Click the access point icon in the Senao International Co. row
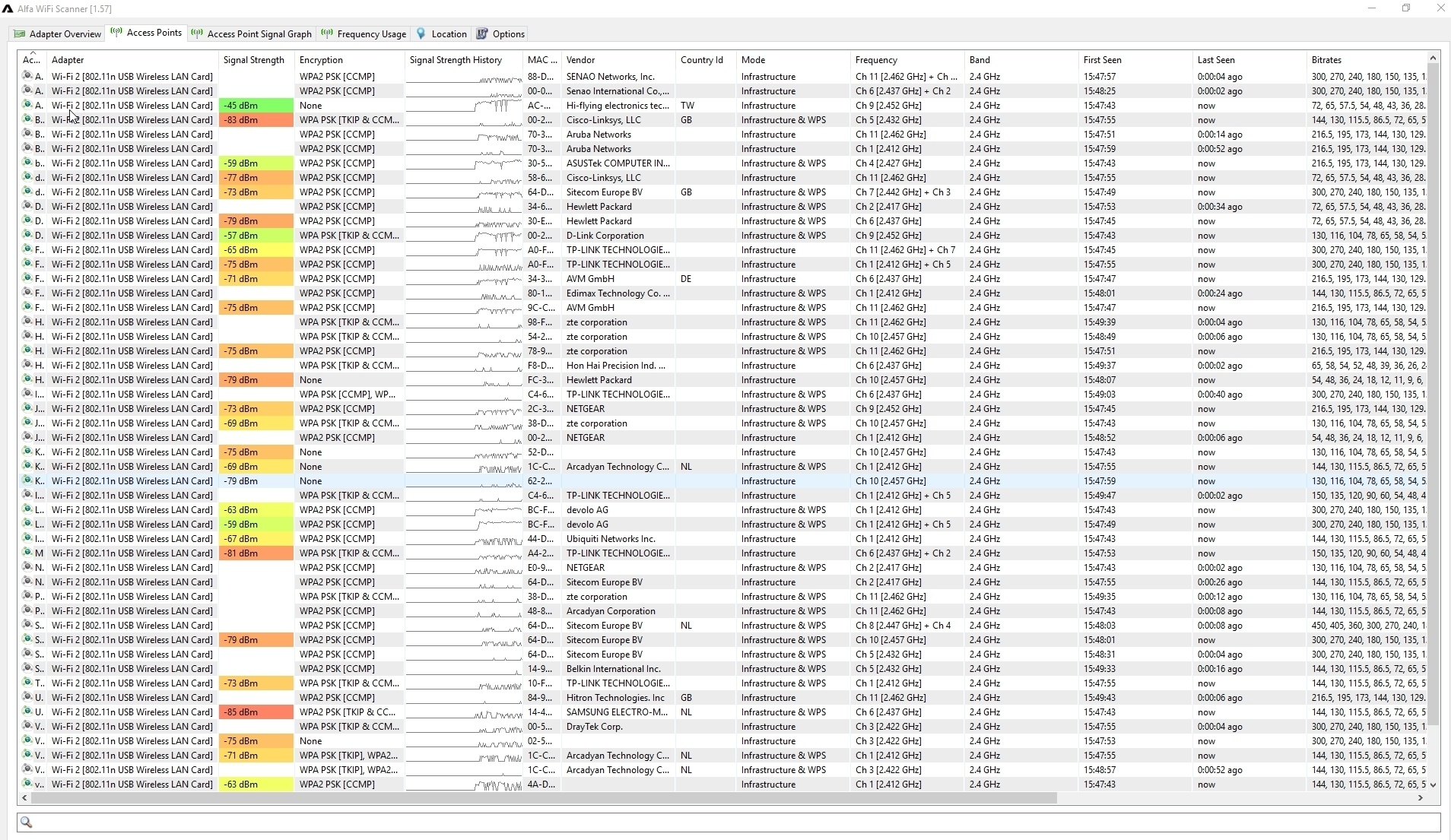This screenshot has height=840, width=1451. [27, 90]
